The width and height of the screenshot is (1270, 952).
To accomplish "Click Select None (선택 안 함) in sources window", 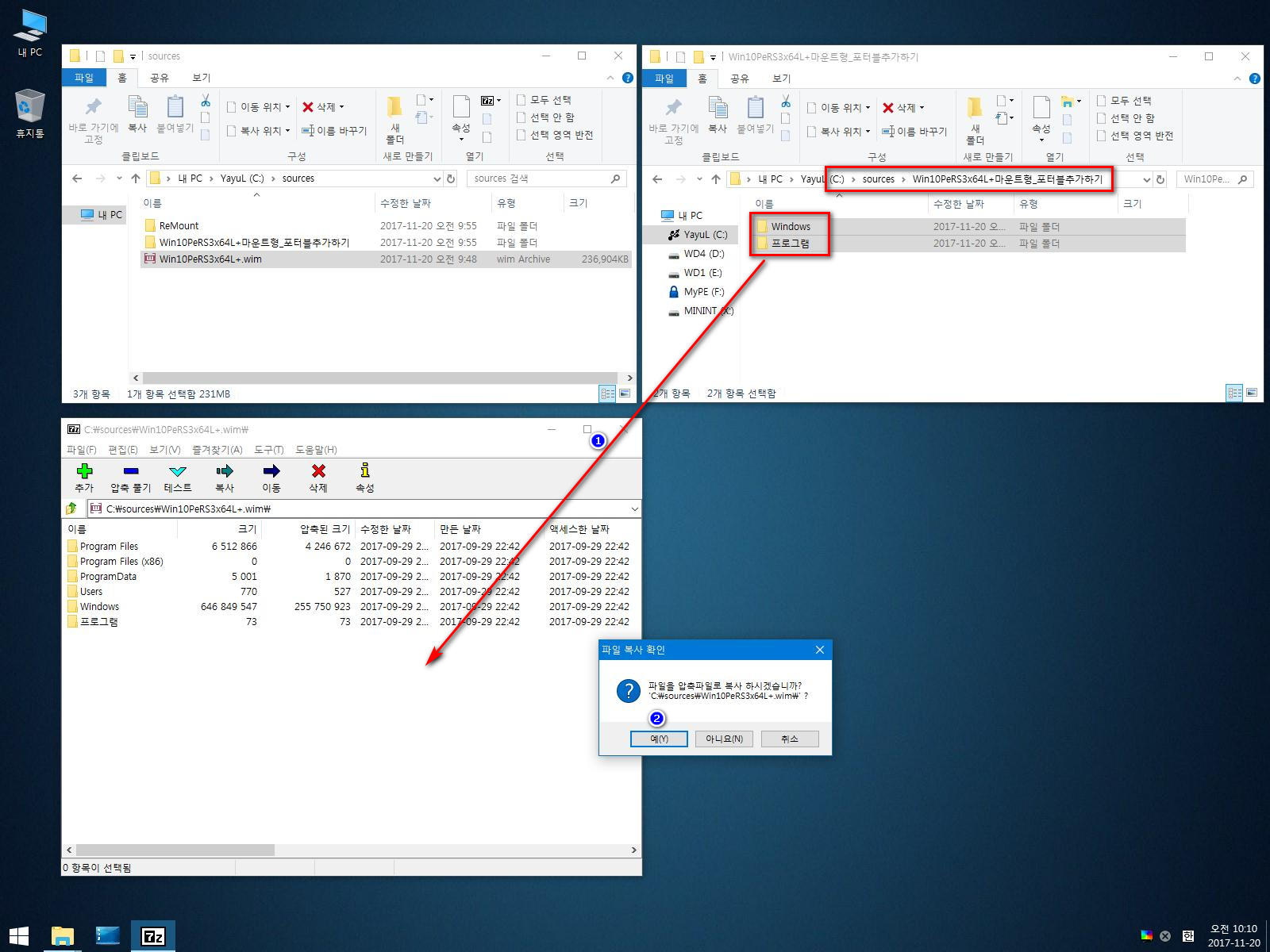I will point(545,117).
